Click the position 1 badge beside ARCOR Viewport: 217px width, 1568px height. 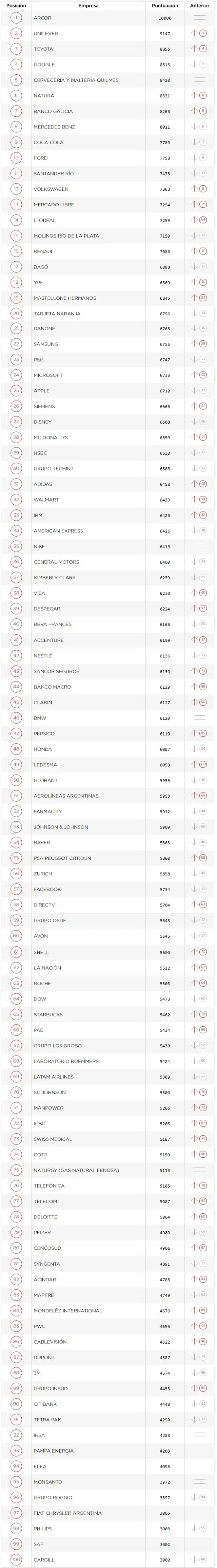point(16,18)
